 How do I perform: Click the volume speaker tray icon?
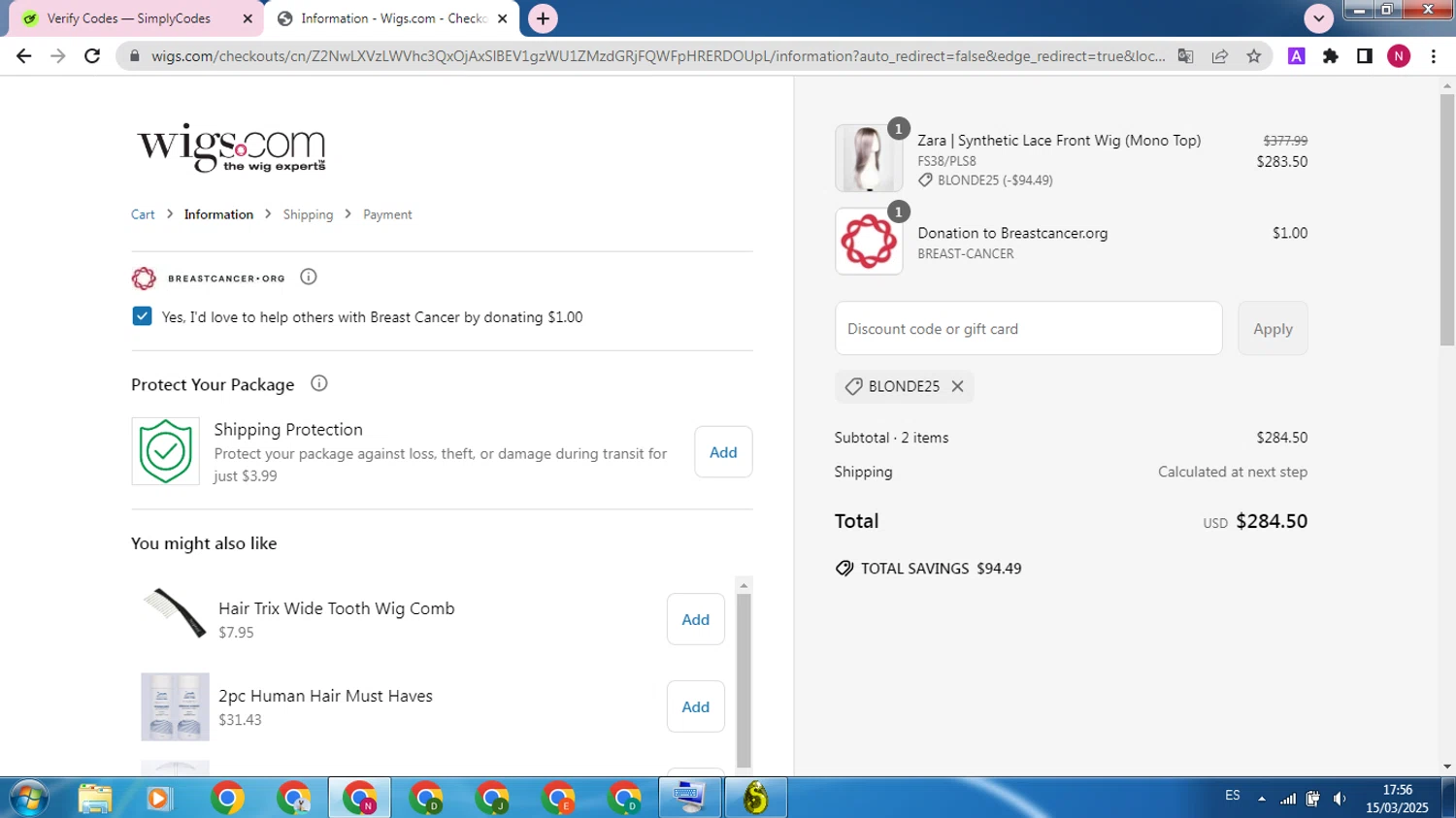[x=1340, y=799]
